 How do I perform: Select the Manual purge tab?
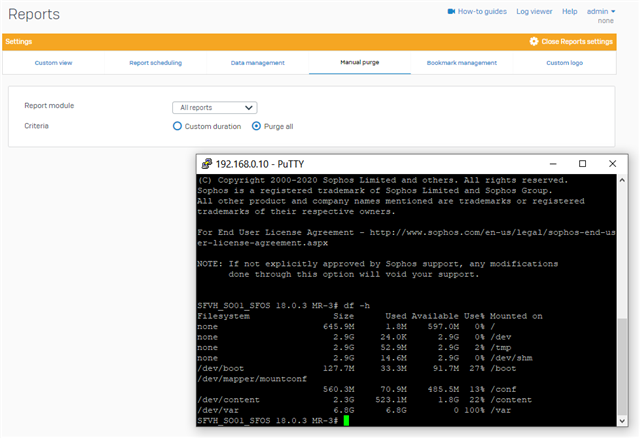[x=360, y=62]
